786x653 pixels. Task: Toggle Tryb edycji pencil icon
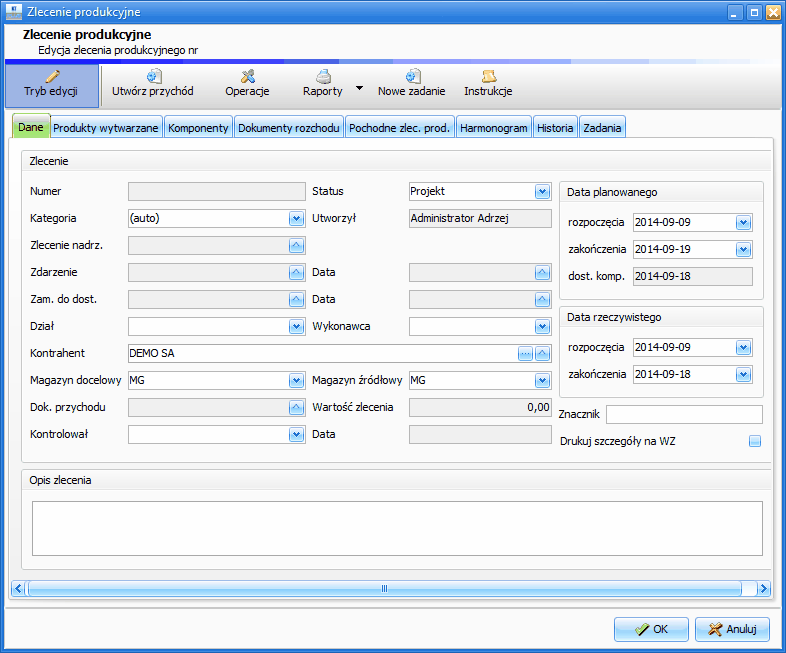[52, 76]
